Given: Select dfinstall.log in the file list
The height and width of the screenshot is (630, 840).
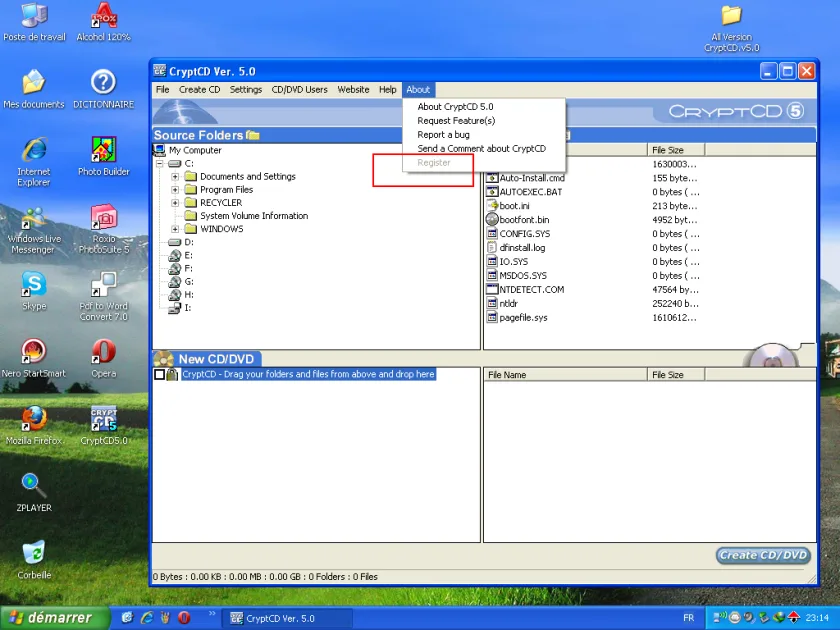Looking at the screenshot, I should 522,248.
